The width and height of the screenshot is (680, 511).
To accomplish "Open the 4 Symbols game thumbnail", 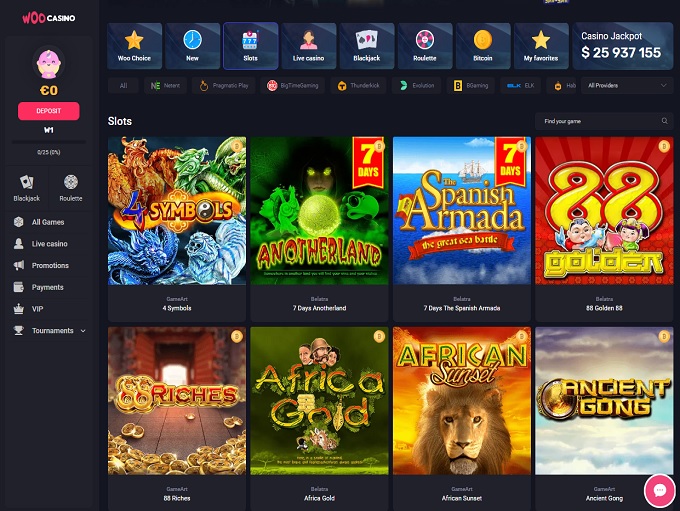I will pos(177,211).
